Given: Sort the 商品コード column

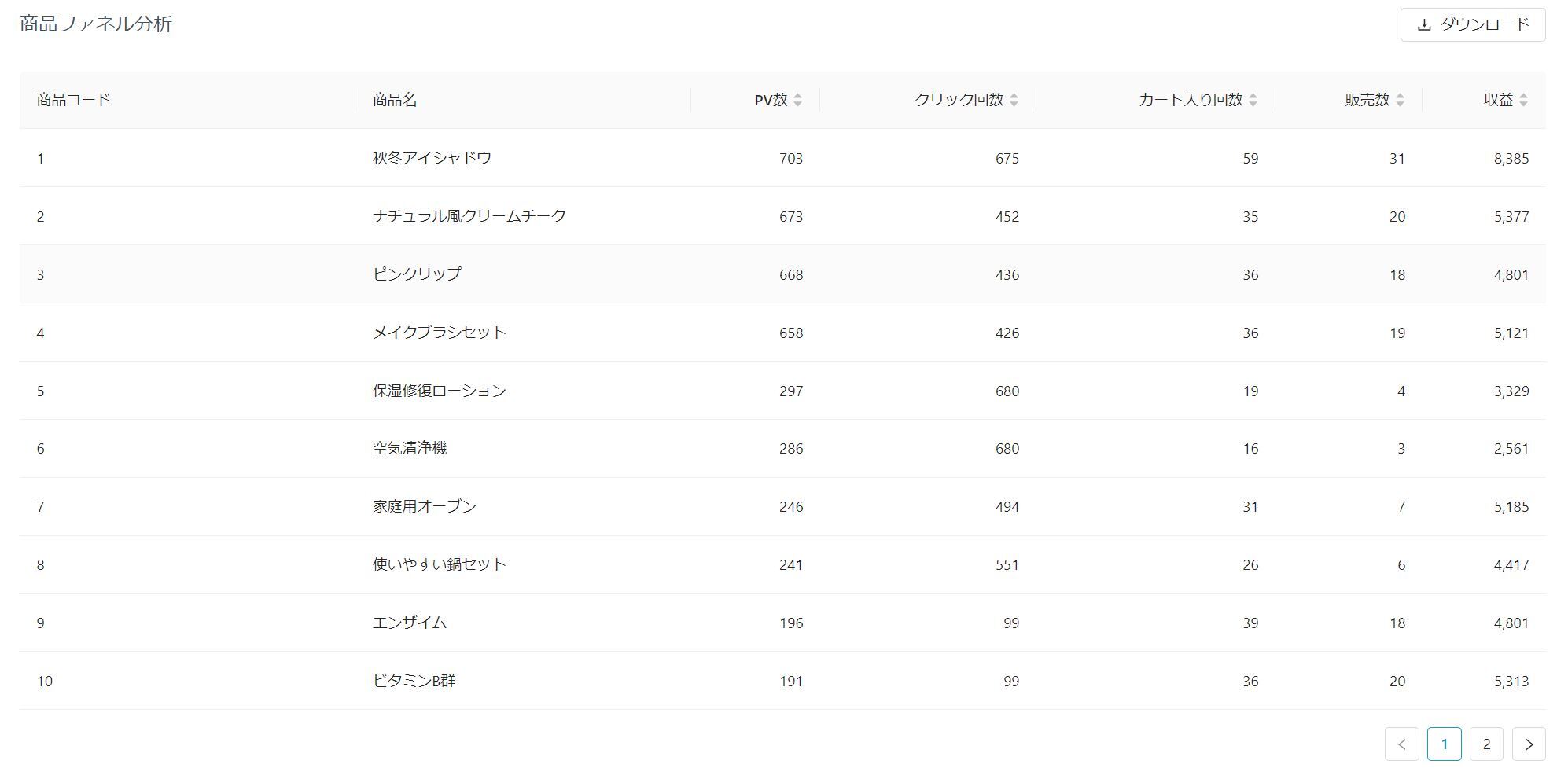Looking at the screenshot, I should [x=71, y=99].
